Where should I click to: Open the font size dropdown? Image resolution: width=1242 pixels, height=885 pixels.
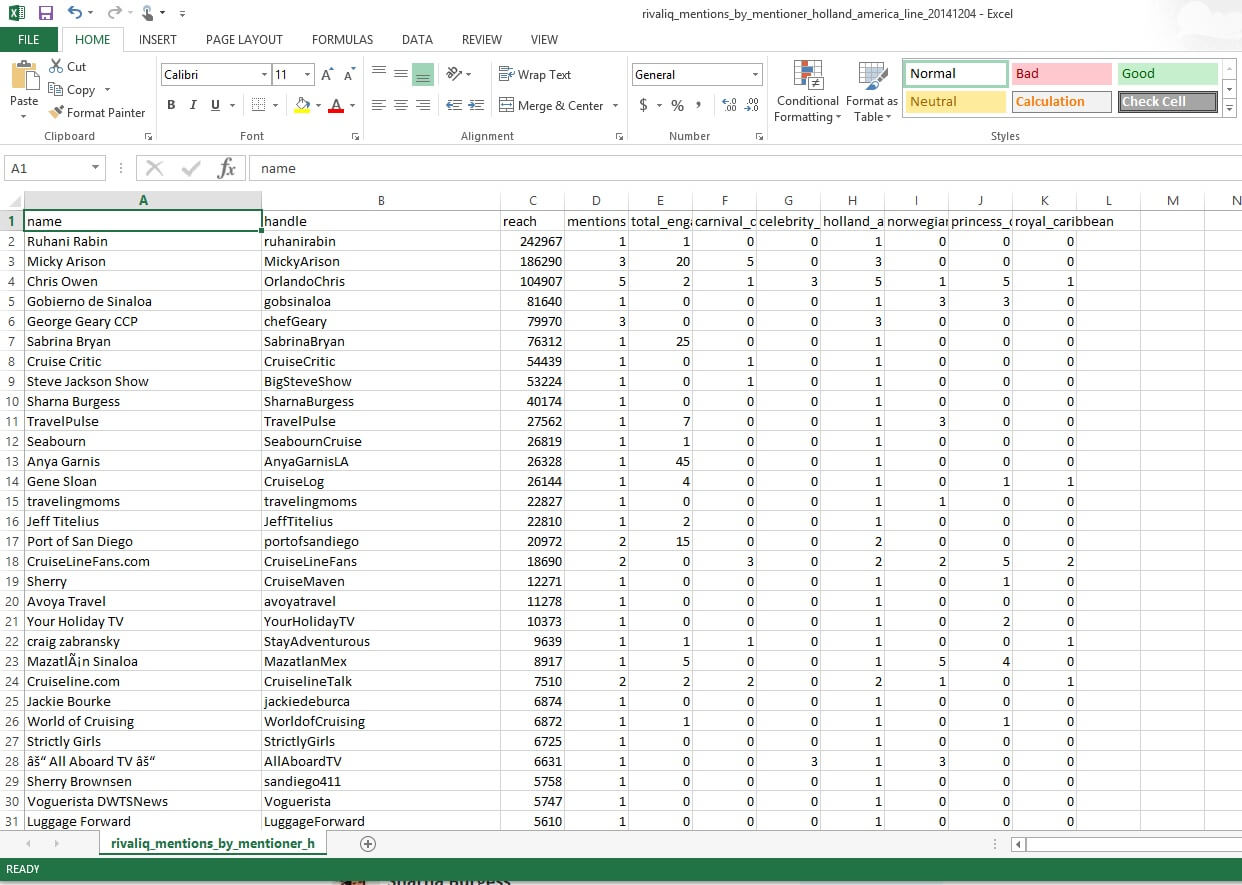[308, 75]
